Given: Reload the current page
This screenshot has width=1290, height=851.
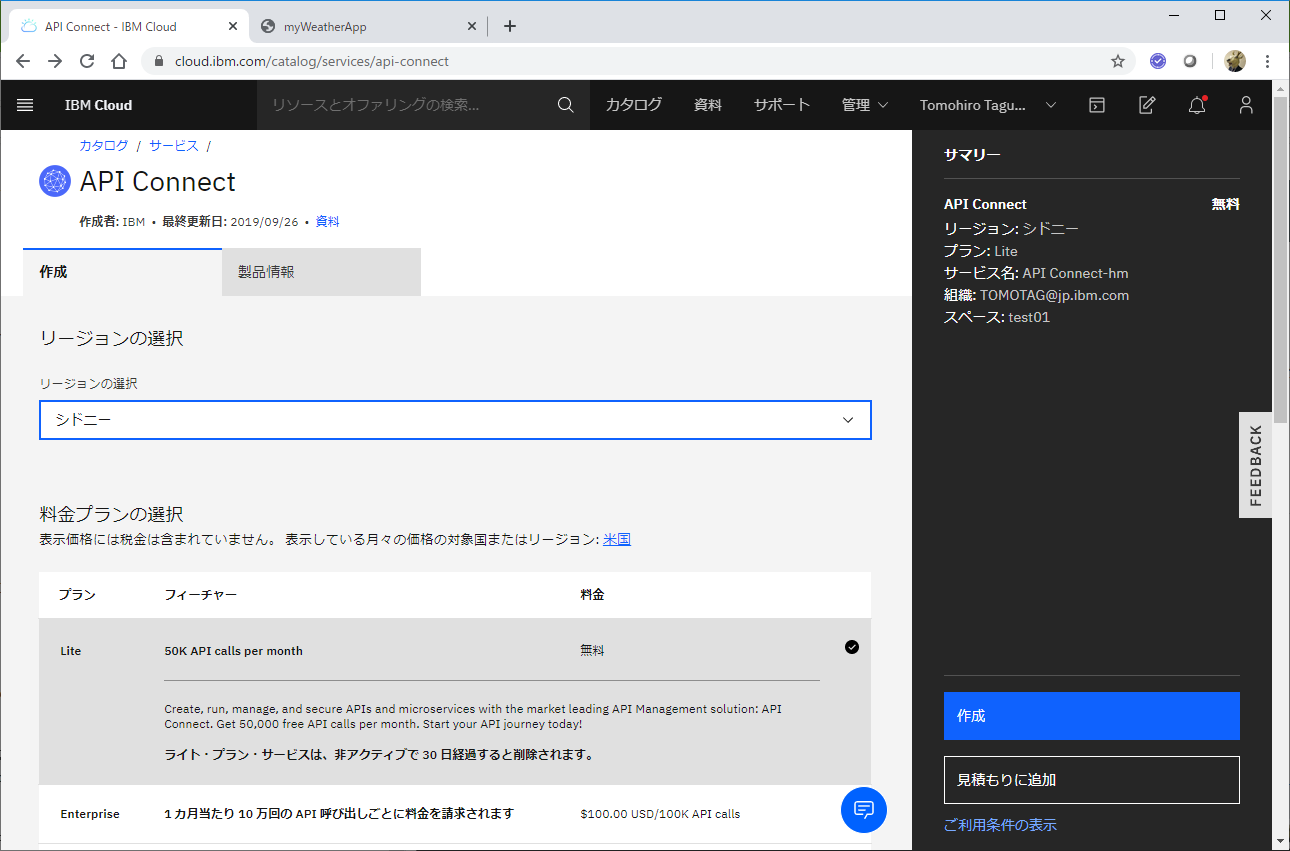Looking at the screenshot, I should point(87,61).
